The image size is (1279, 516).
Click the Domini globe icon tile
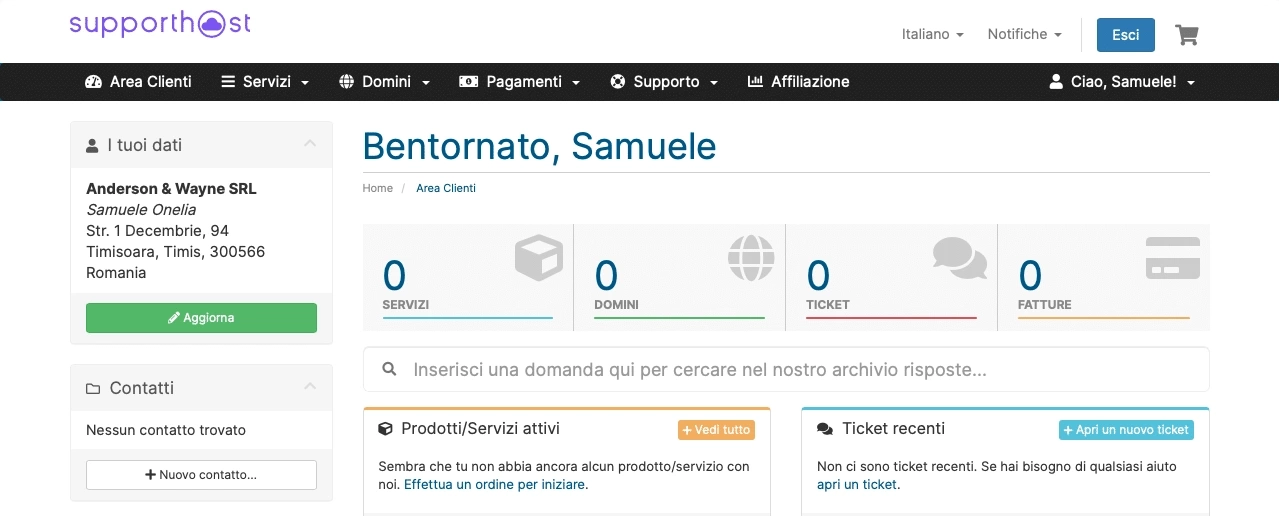click(x=751, y=258)
